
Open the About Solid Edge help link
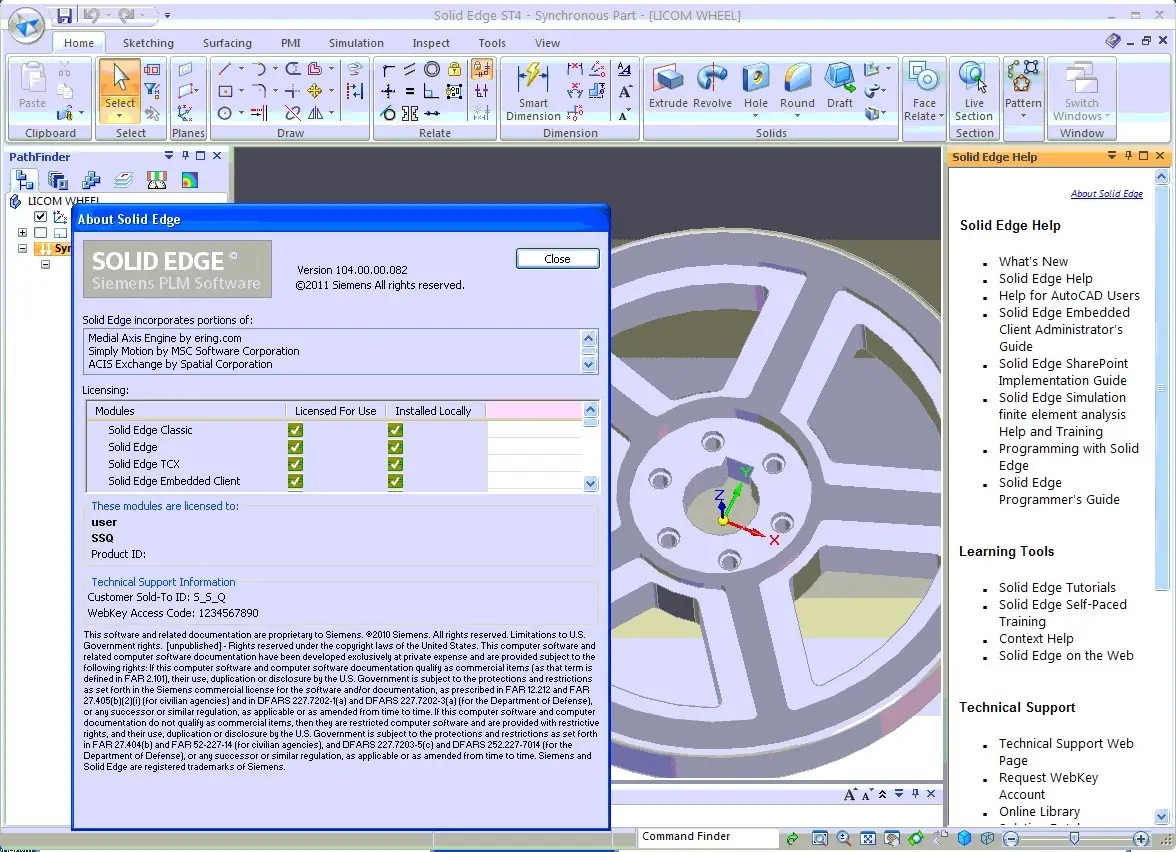[1106, 194]
